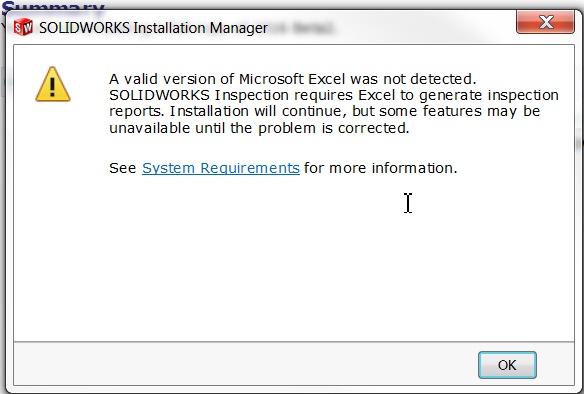Click the SOLIDWORKS Installation Manager title text

(153, 28)
